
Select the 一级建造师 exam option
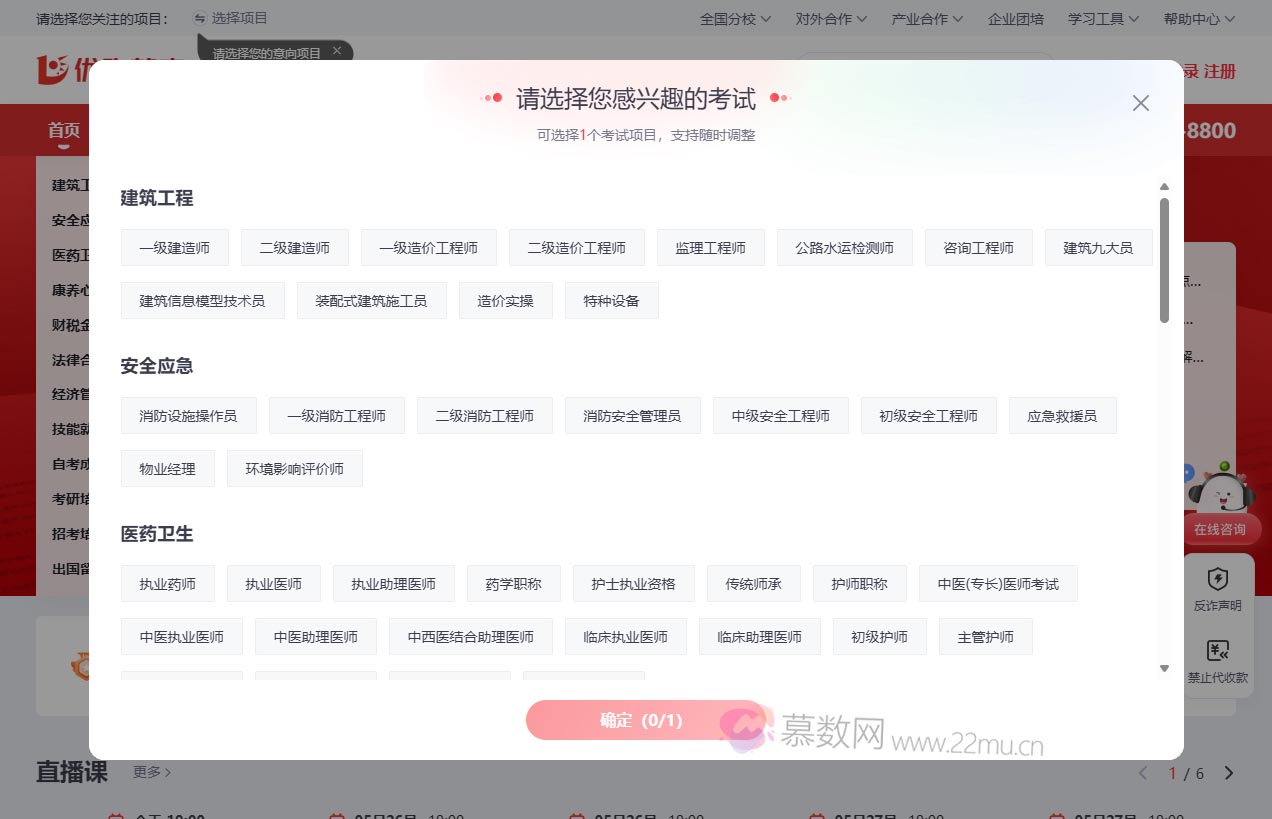[x=174, y=247]
